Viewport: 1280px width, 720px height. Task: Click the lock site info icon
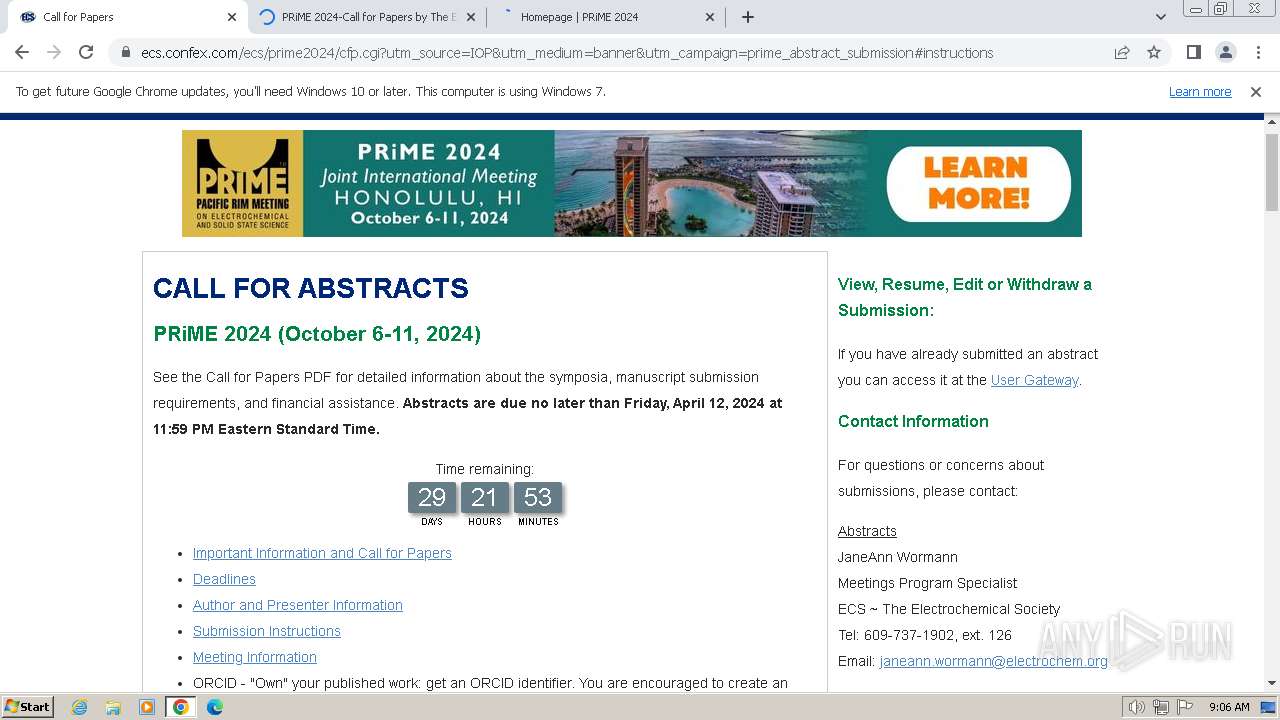click(126, 53)
